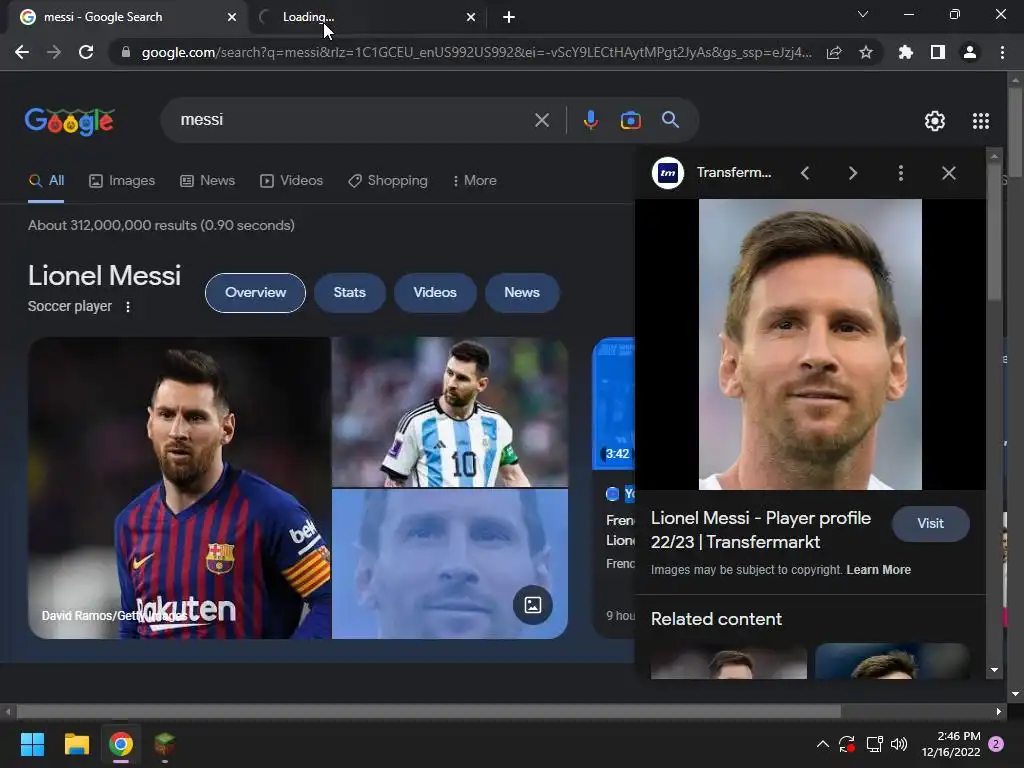Open Google quick settings gear
The image size is (1024, 768).
[935, 121]
